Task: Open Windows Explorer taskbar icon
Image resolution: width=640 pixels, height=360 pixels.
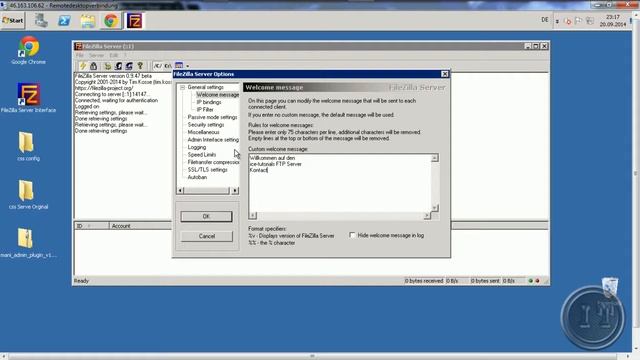Action: (x=87, y=20)
